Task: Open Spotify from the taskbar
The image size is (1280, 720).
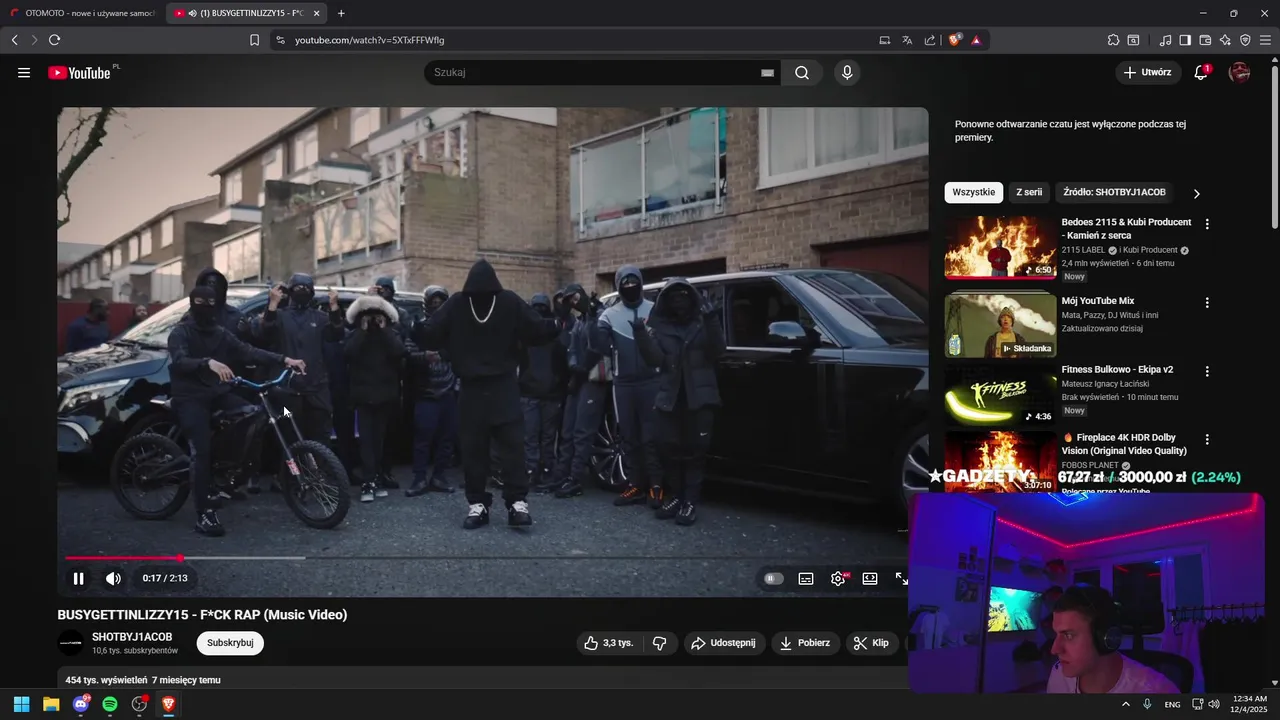Action: 110,704
